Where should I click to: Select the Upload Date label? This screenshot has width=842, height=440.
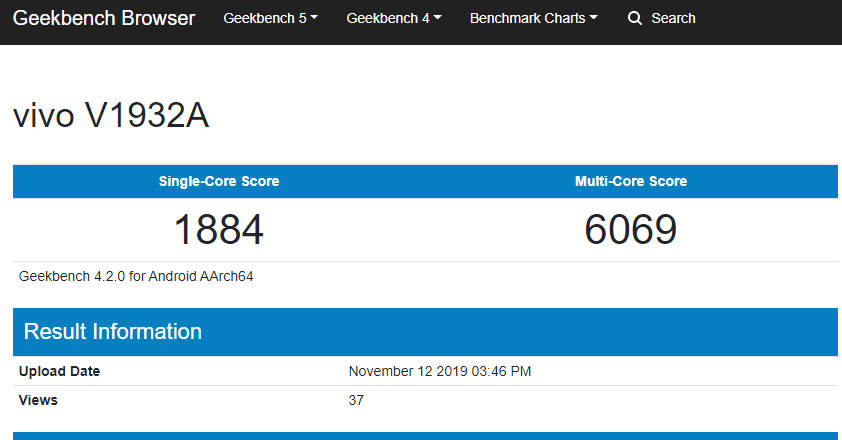tap(59, 371)
